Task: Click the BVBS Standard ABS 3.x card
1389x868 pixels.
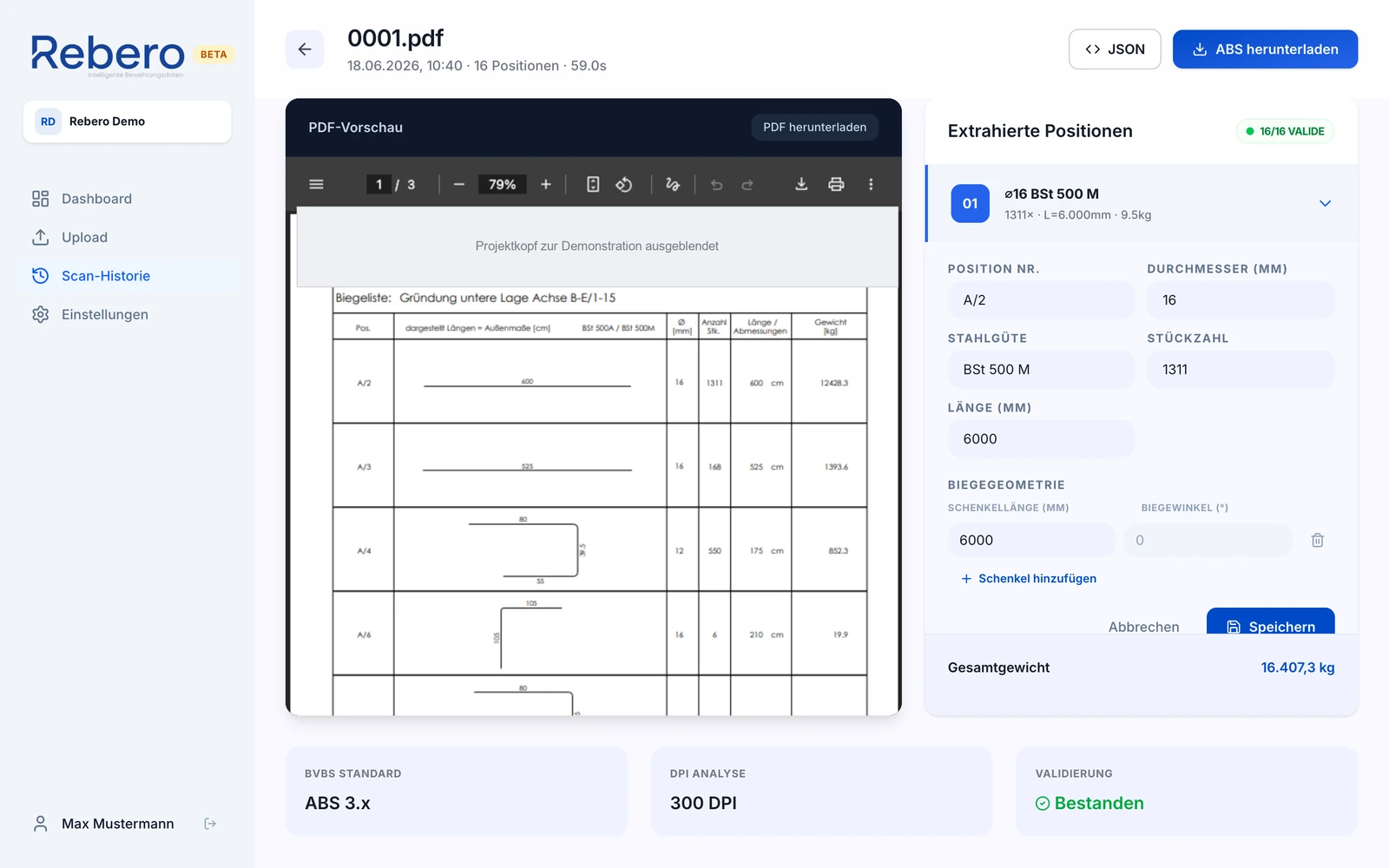Action: click(x=457, y=792)
